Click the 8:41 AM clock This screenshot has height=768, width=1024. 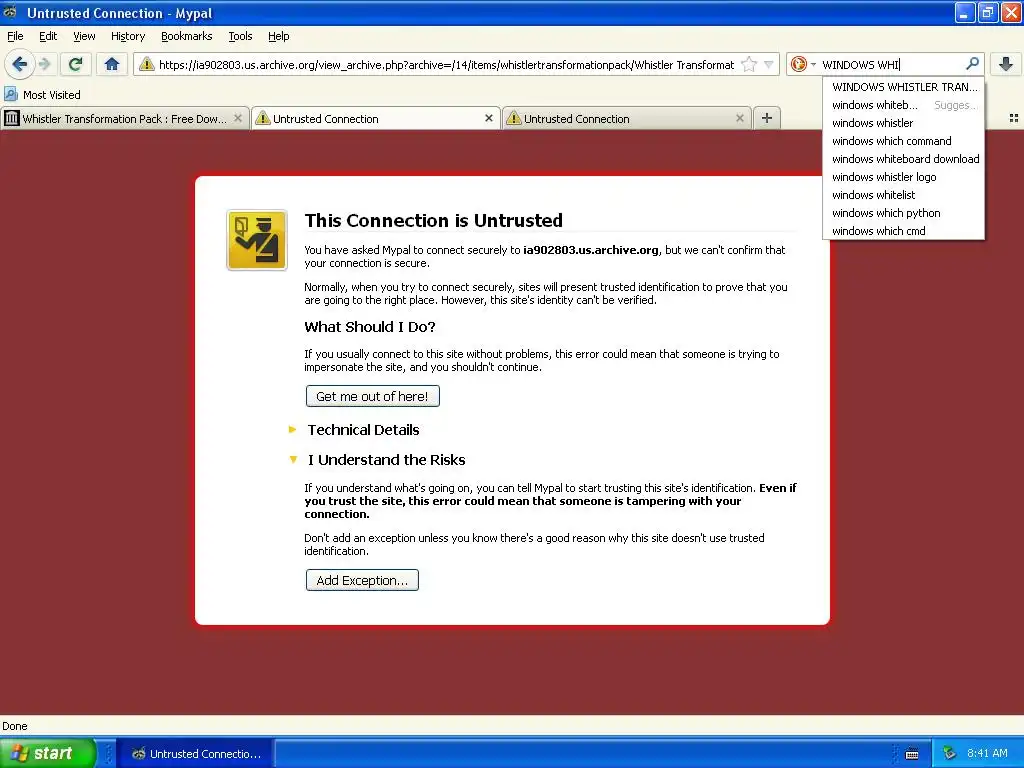987,754
